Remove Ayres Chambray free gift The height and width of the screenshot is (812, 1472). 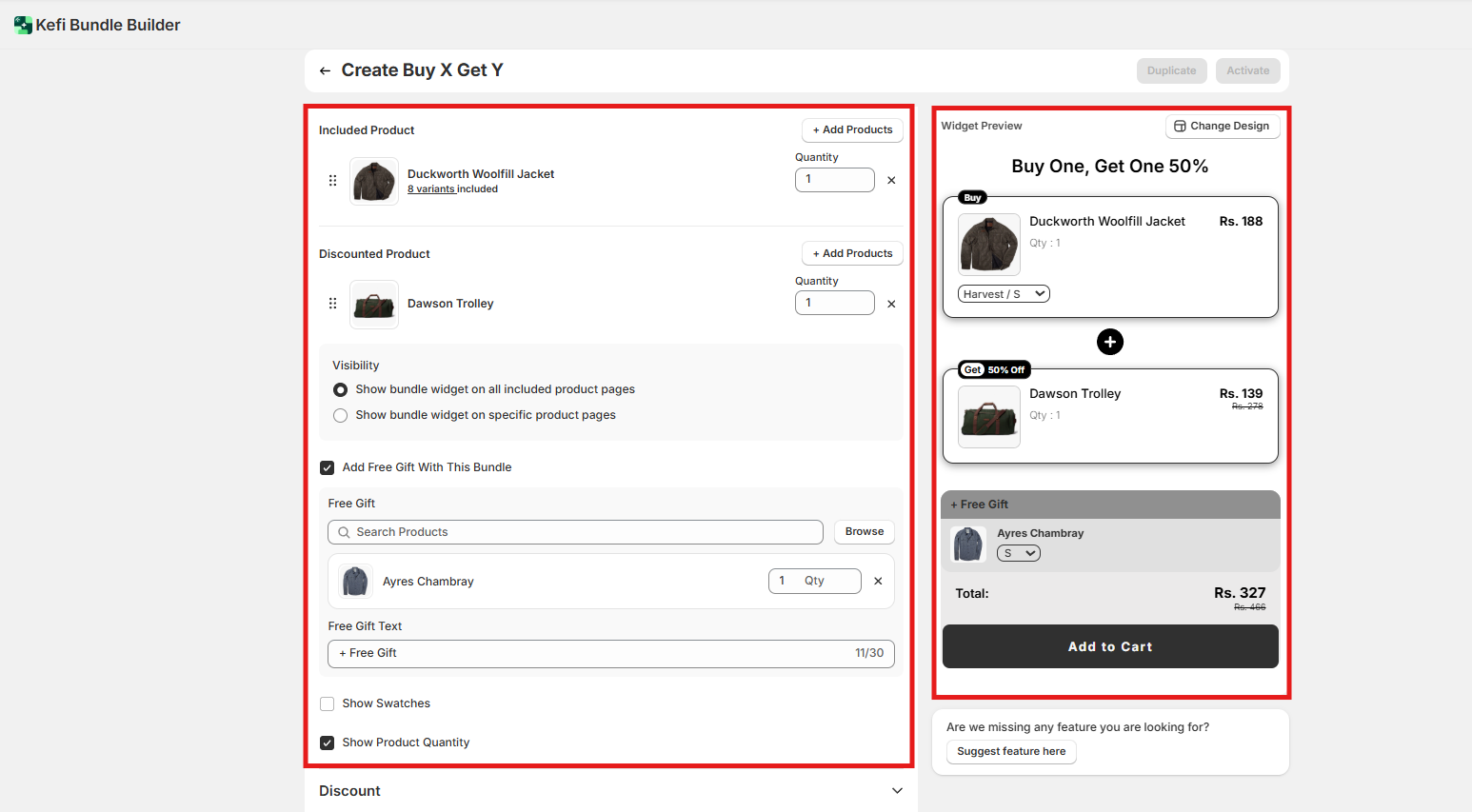click(878, 581)
